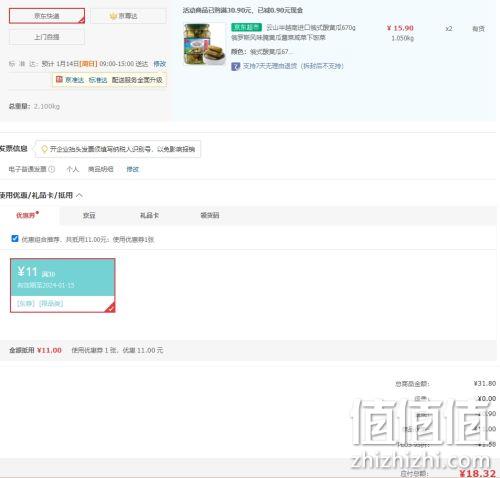Uncheck the 优惠组合推荐 checkbox
500x478 pixels.
pos(15,239)
